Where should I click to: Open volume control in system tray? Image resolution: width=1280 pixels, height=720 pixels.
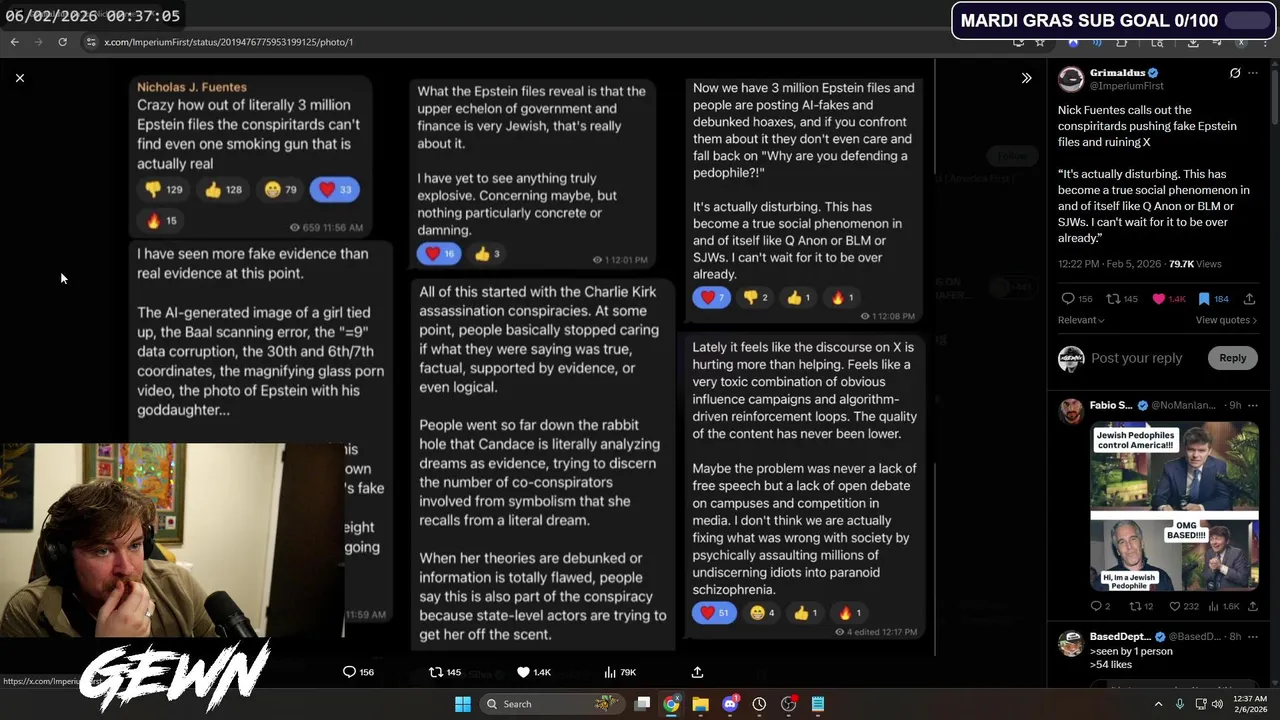(1217, 704)
